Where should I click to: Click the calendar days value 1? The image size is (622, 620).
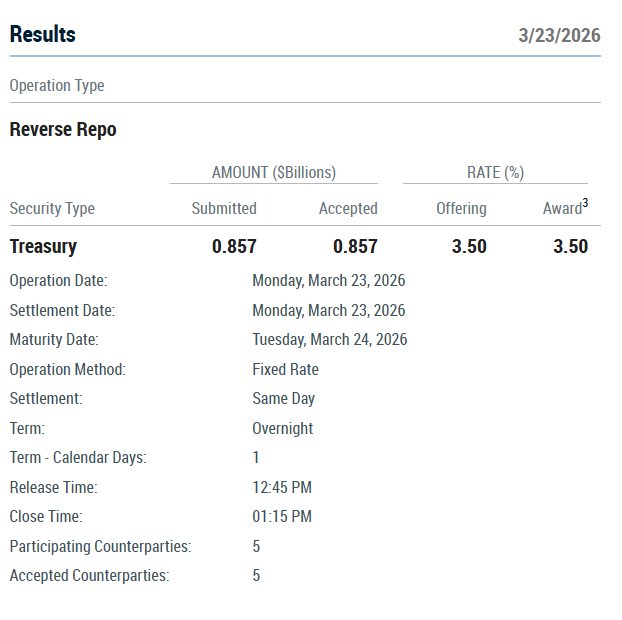(256, 457)
